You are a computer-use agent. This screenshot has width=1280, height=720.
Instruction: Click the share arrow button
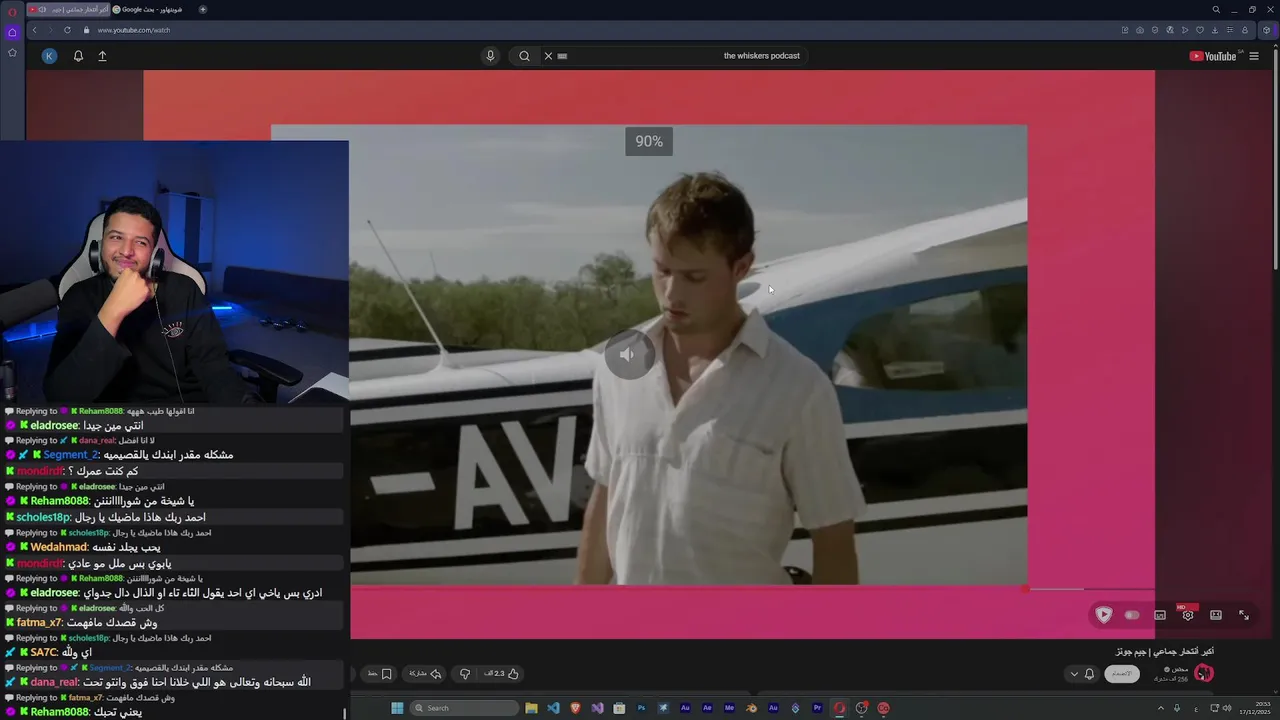coord(426,674)
